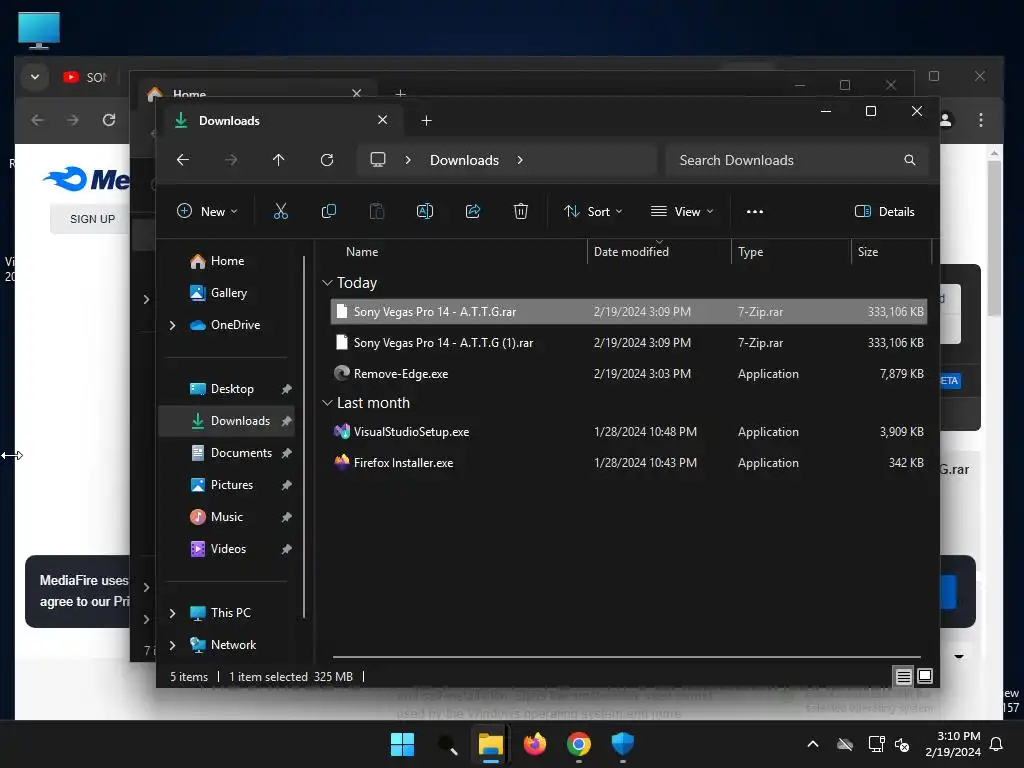Viewport: 1024px width, 768px height.
Task: Click chevron after Downloads in address bar
Action: point(520,160)
